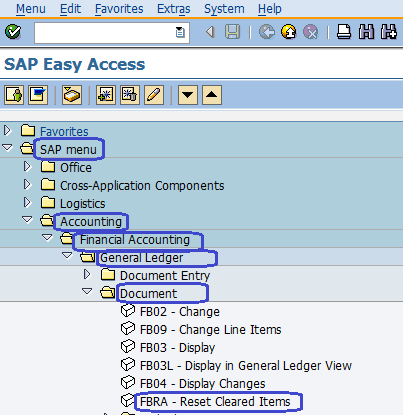Image resolution: width=404 pixels, height=415 pixels.
Task: Click the SAP menu toolbar icon
Action: pyautogui.click(x=38, y=95)
